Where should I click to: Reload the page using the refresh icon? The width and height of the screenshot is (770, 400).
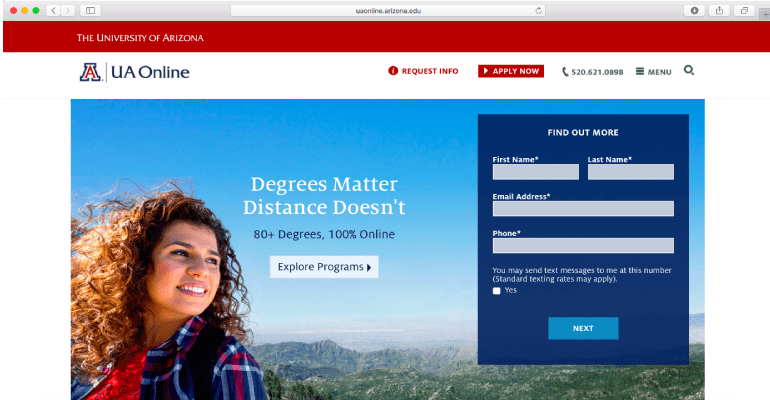point(538,10)
